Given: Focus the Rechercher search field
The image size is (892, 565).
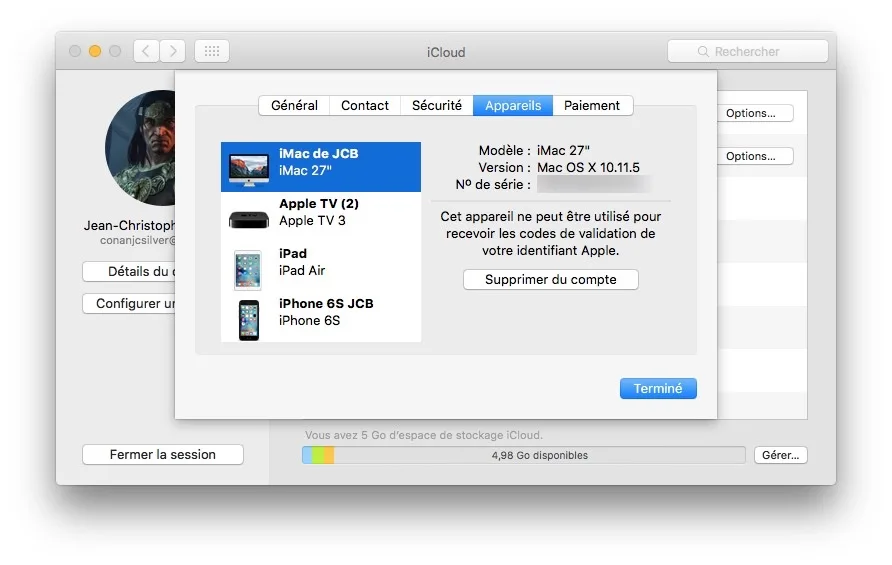Looking at the screenshot, I should tap(748, 51).
